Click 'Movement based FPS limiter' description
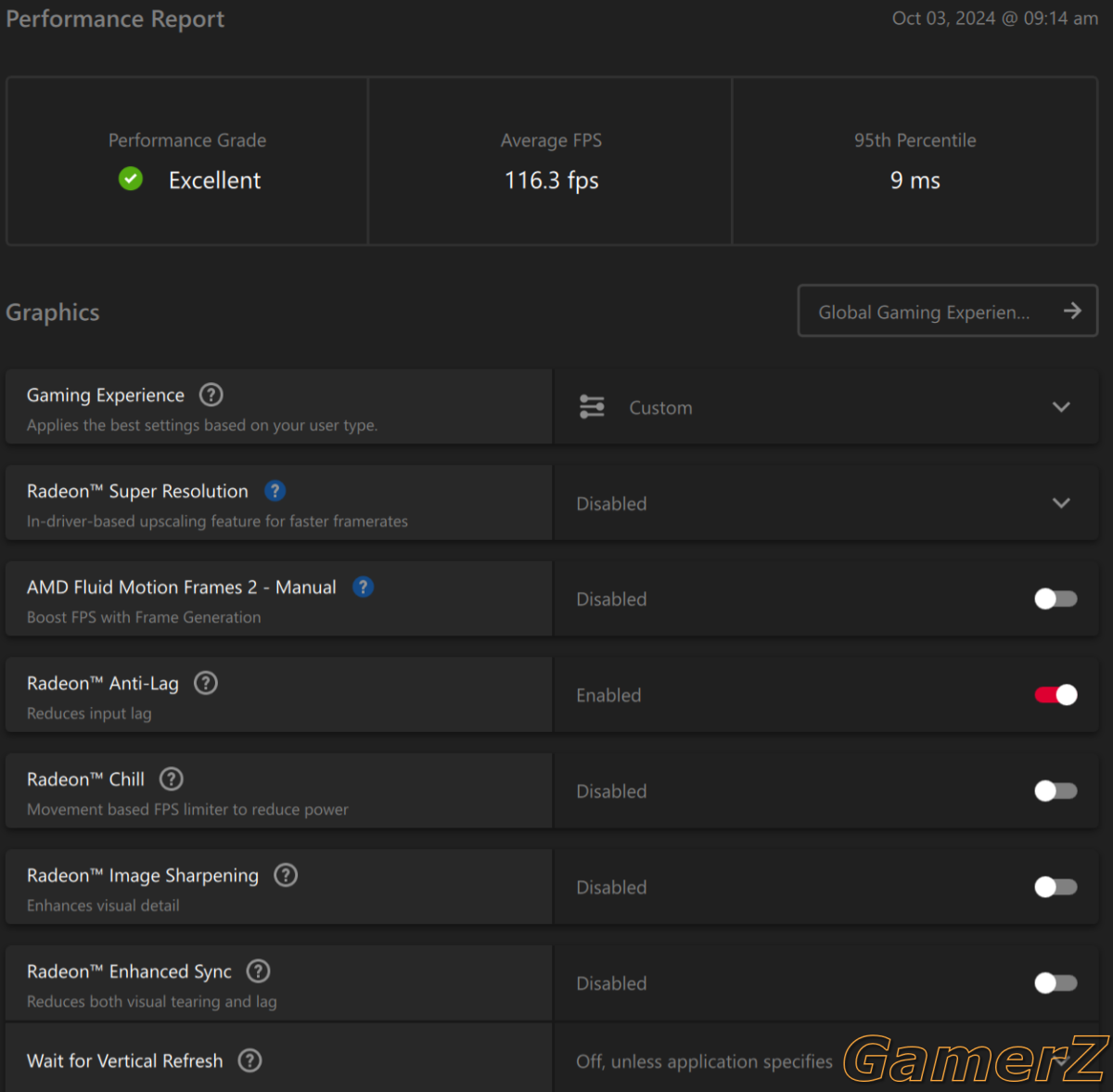 pyautogui.click(x=187, y=810)
